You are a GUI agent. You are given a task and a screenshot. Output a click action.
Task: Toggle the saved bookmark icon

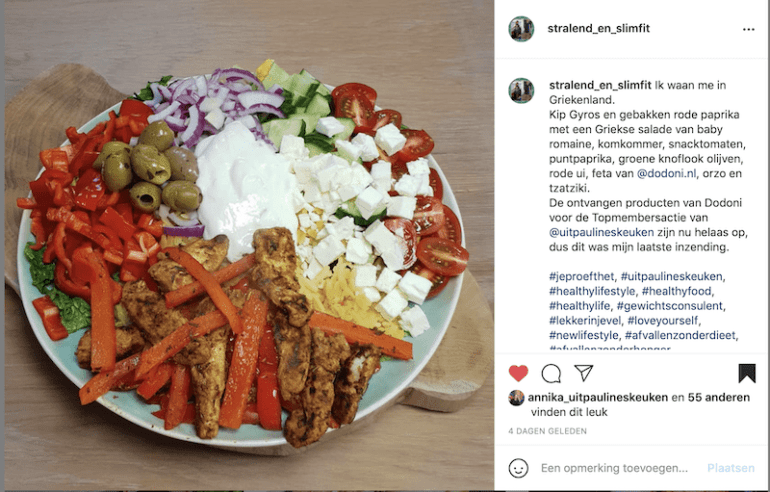click(x=746, y=373)
